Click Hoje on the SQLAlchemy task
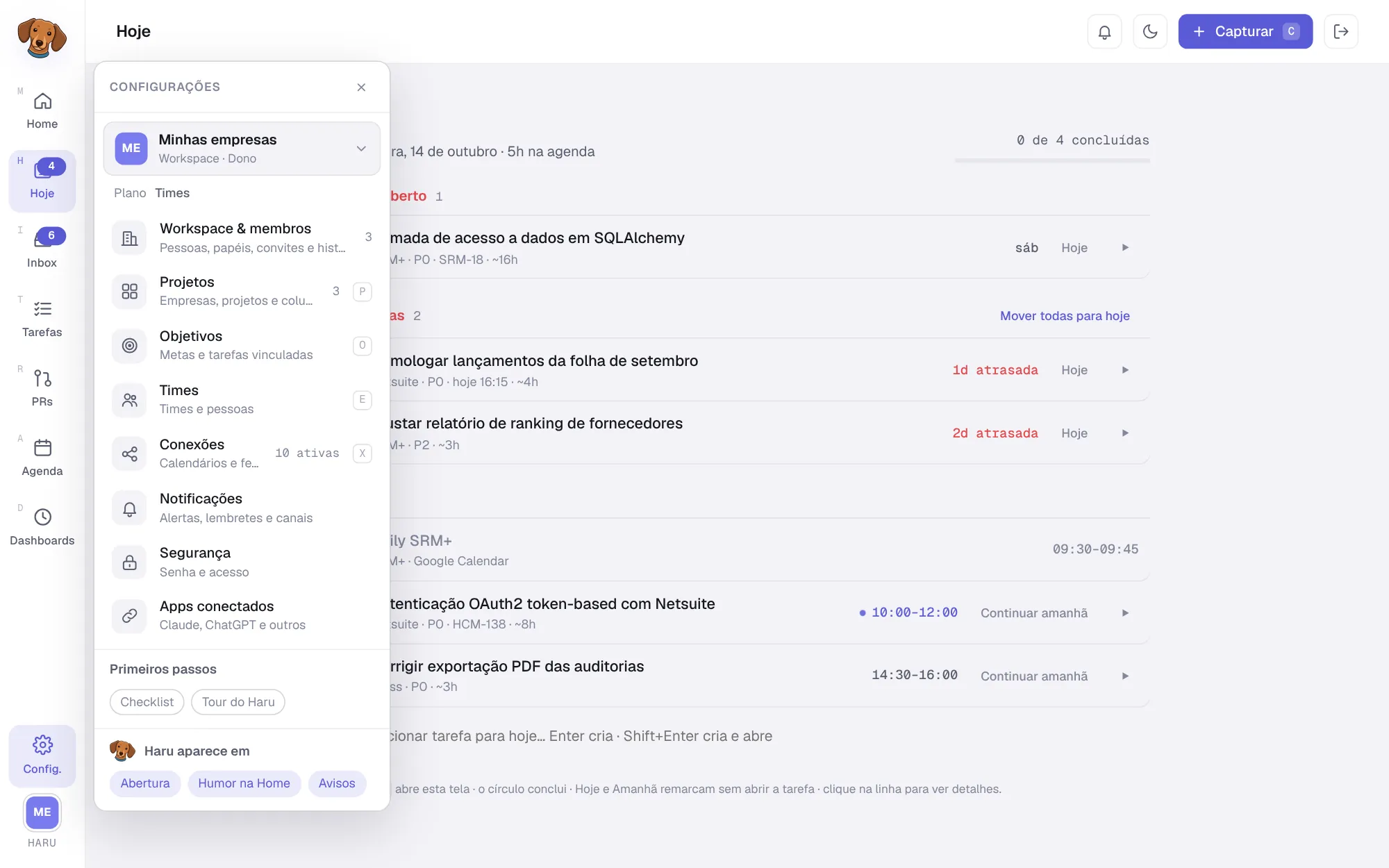This screenshot has height=868, width=1389. (x=1074, y=248)
